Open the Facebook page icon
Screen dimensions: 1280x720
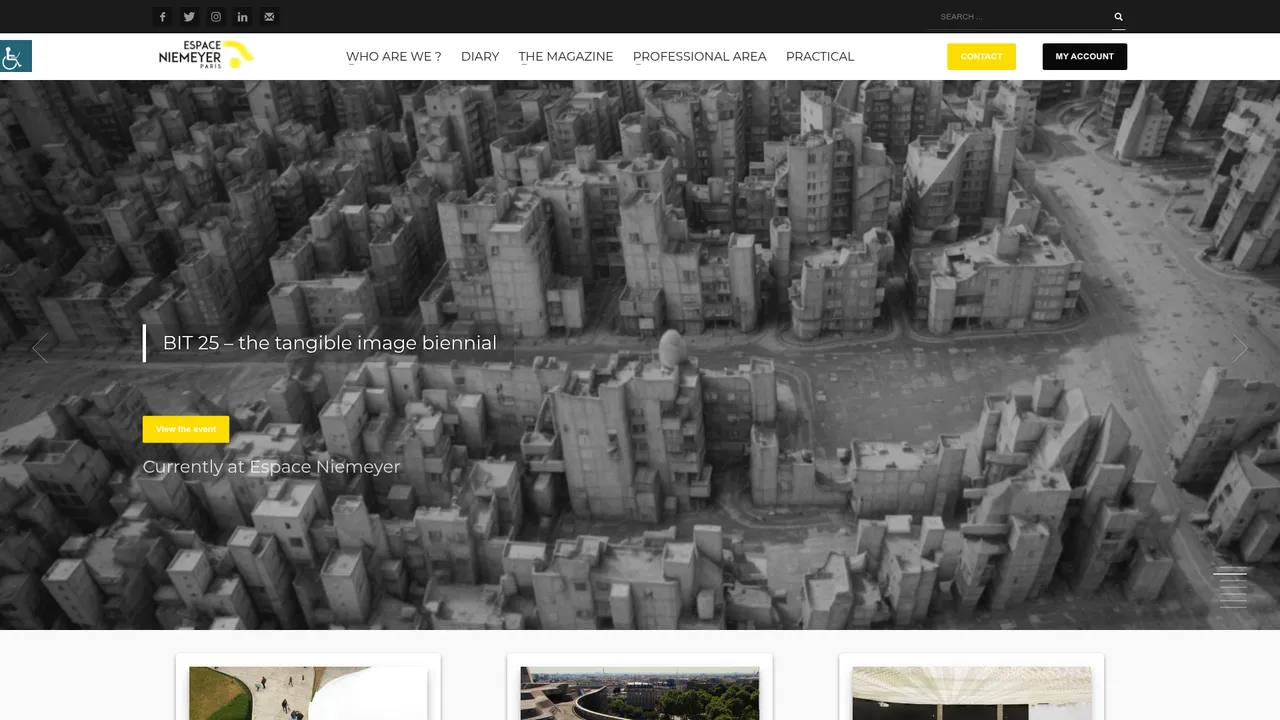(x=163, y=17)
